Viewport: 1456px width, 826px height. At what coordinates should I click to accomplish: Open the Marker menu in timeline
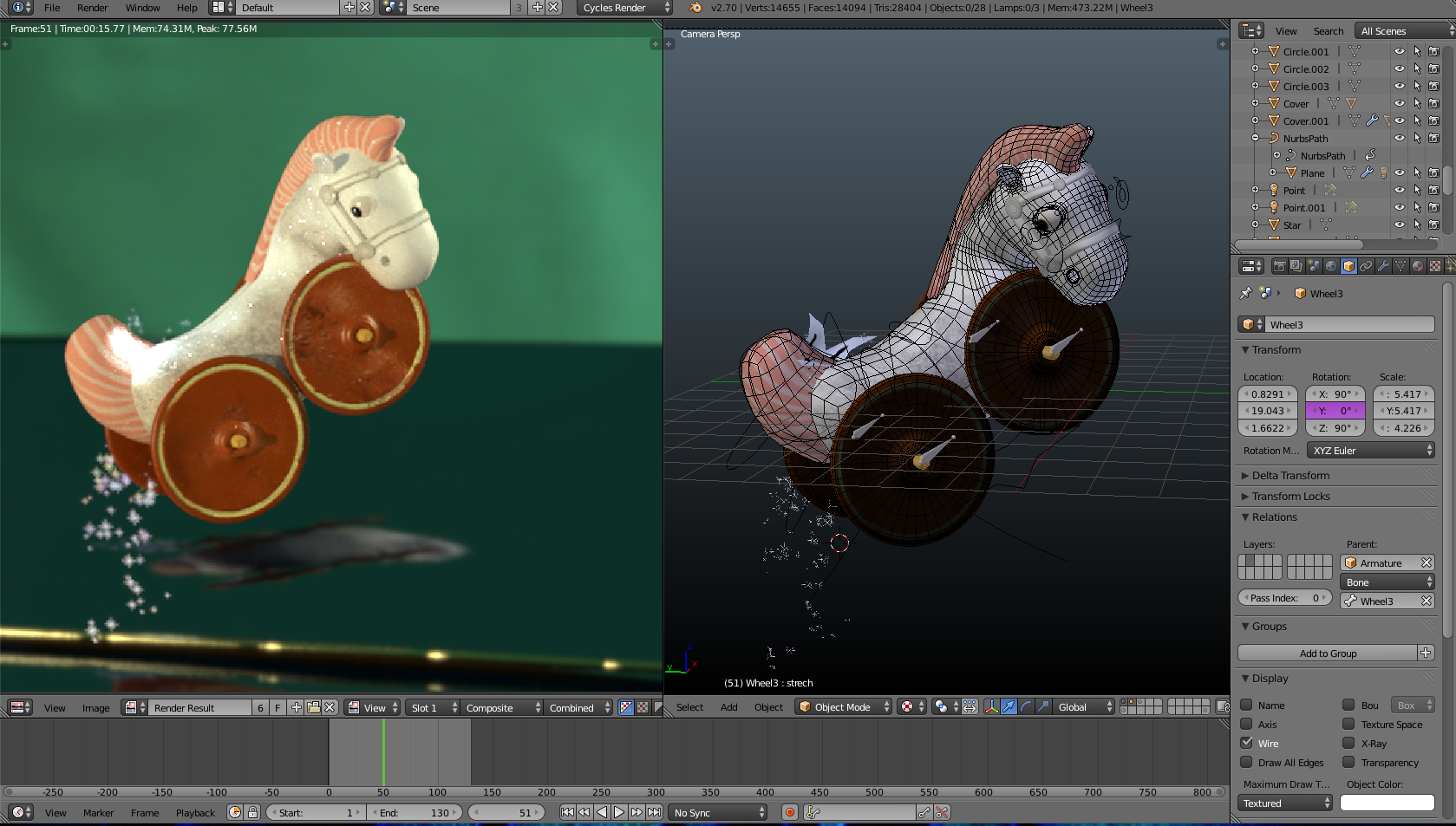coord(98,813)
